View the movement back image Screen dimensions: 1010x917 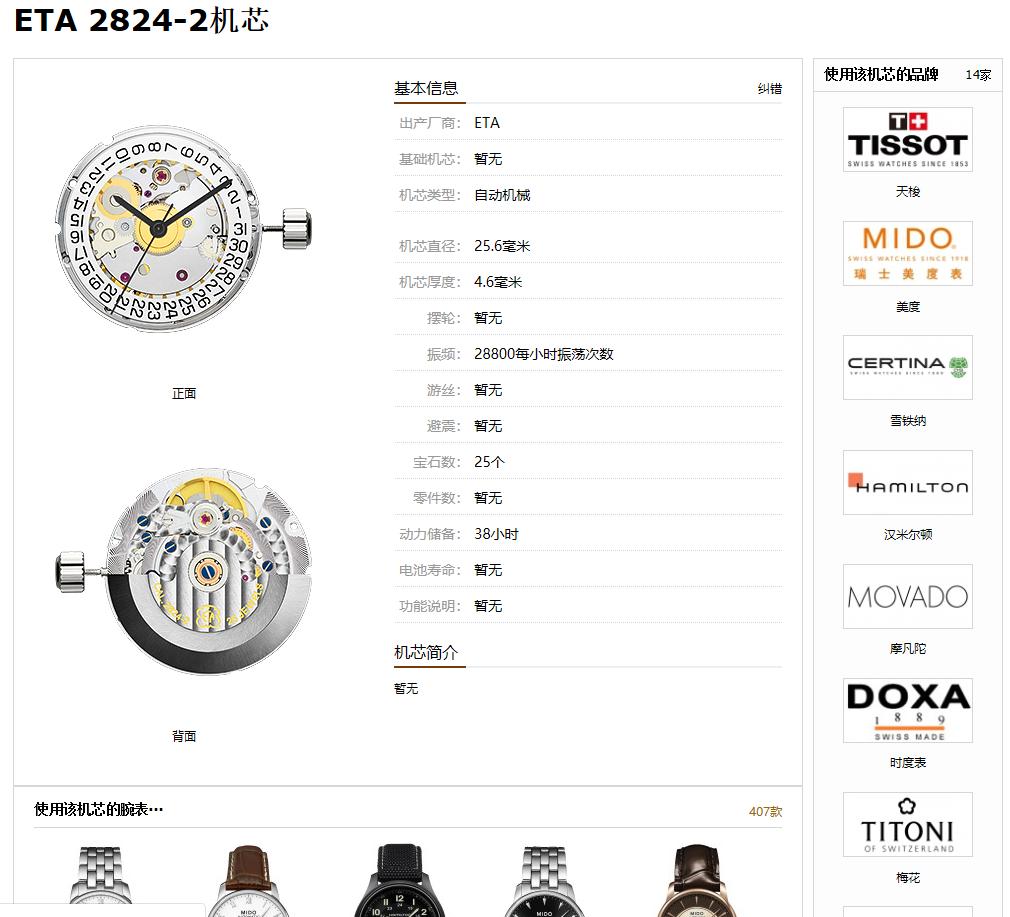[x=184, y=571]
